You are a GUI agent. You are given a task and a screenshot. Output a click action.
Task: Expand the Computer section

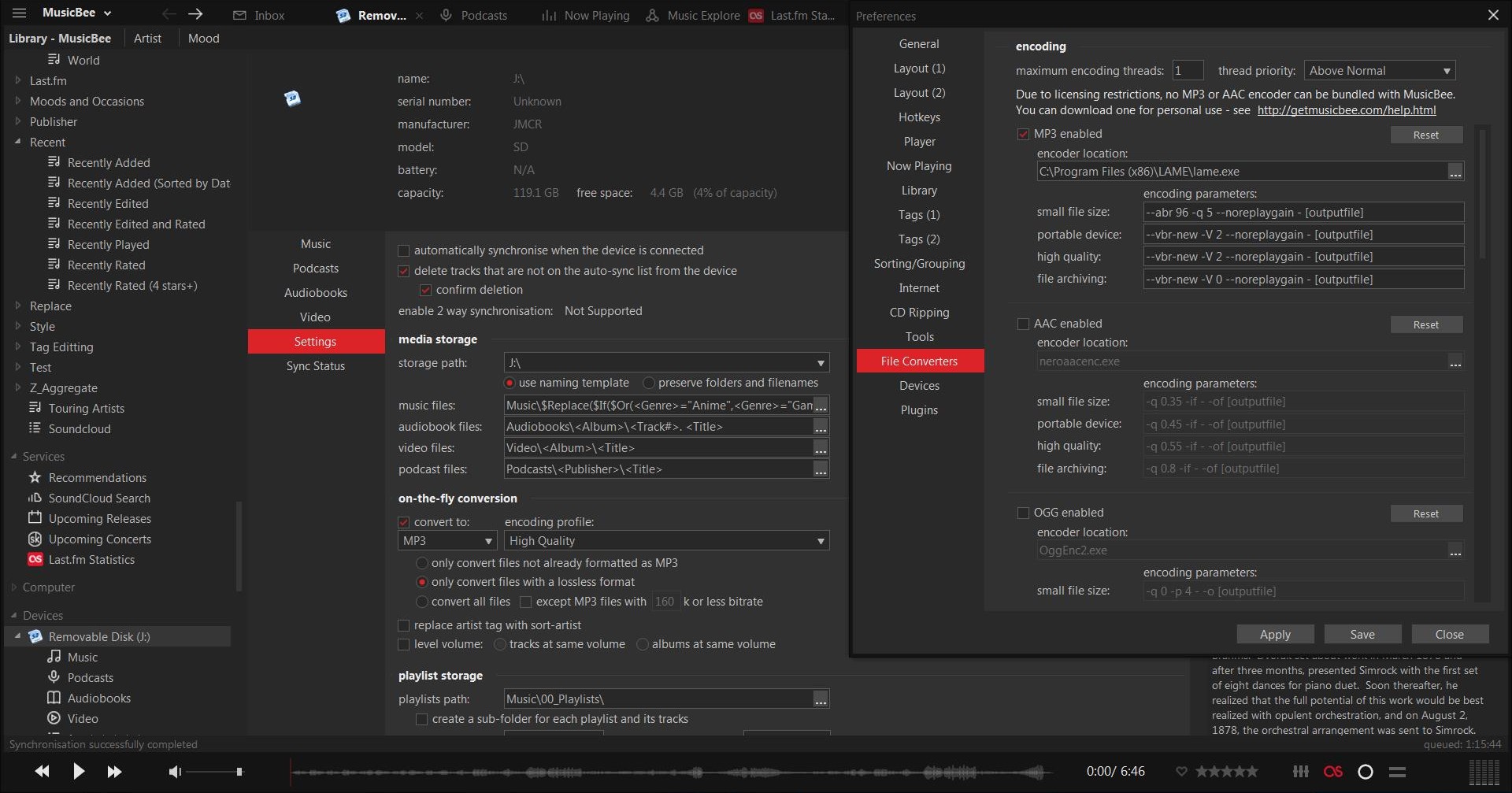13,587
